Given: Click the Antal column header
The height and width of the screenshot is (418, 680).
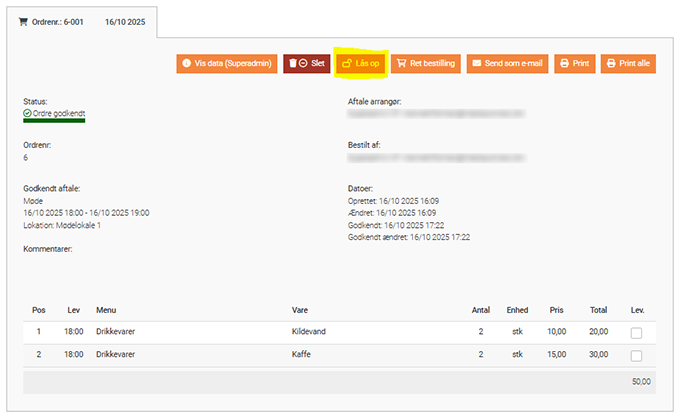Looking at the screenshot, I should pos(480,309).
